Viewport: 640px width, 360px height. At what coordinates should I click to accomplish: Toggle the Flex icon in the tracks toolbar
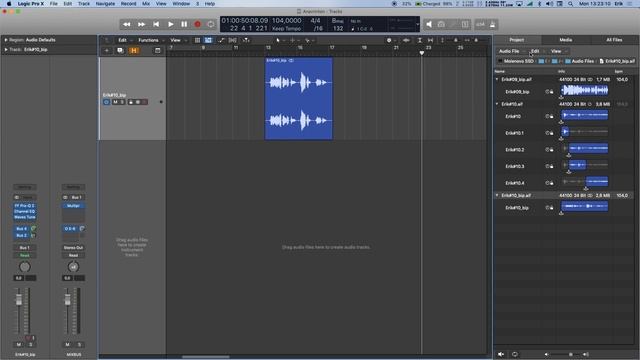coord(232,40)
